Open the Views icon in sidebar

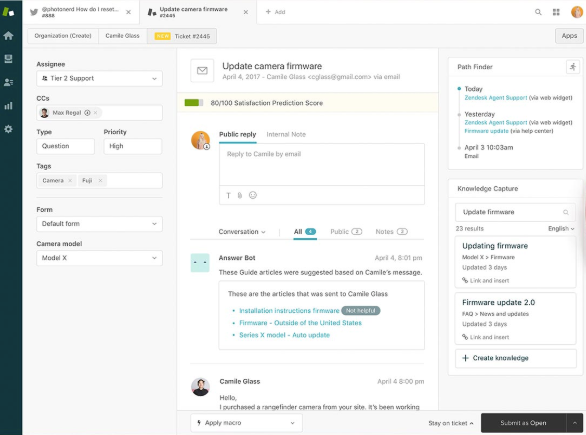pos(8,59)
